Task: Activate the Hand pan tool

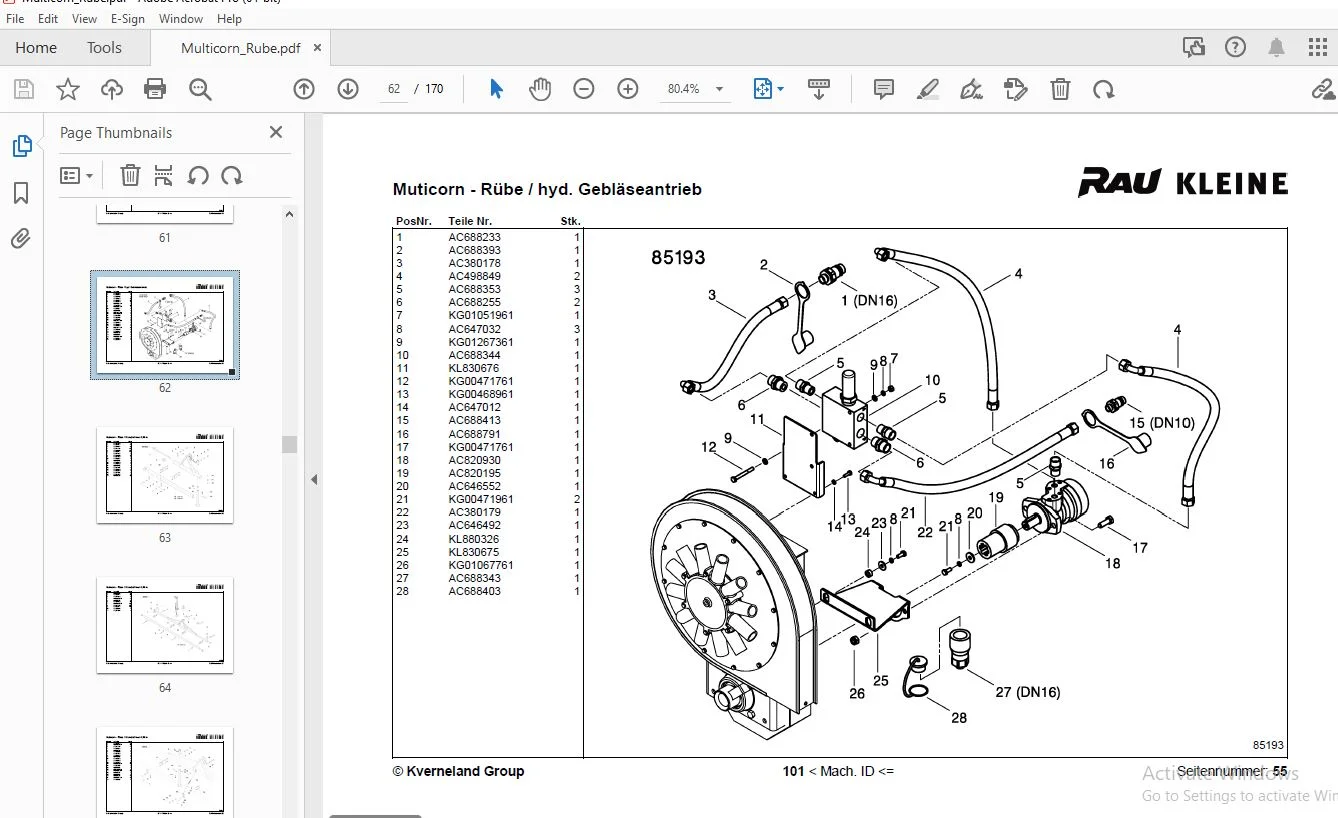Action: [540, 89]
